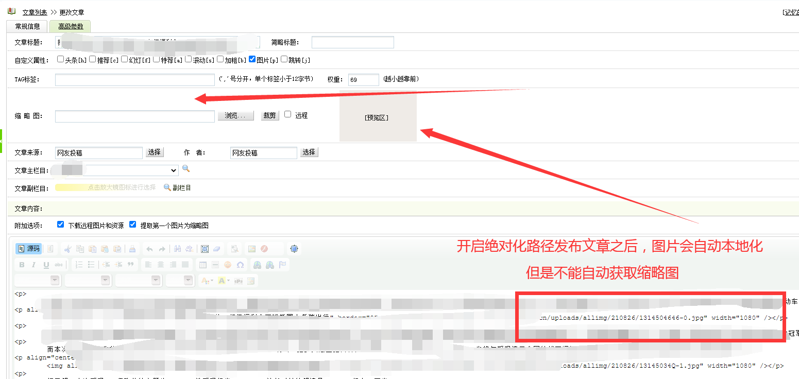Check the 头条[h] attribute box
The image size is (799, 379).
pos(61,59)
